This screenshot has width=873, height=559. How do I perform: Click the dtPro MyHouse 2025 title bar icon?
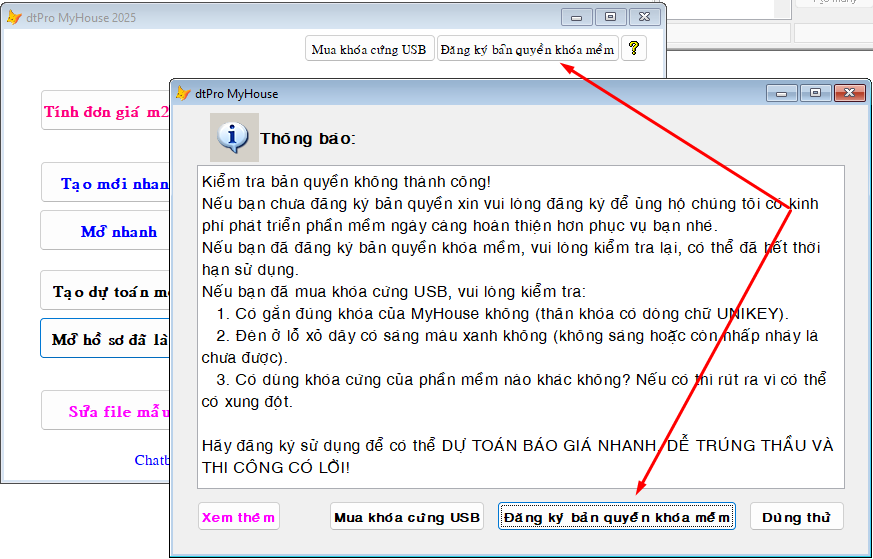[14, 17]
